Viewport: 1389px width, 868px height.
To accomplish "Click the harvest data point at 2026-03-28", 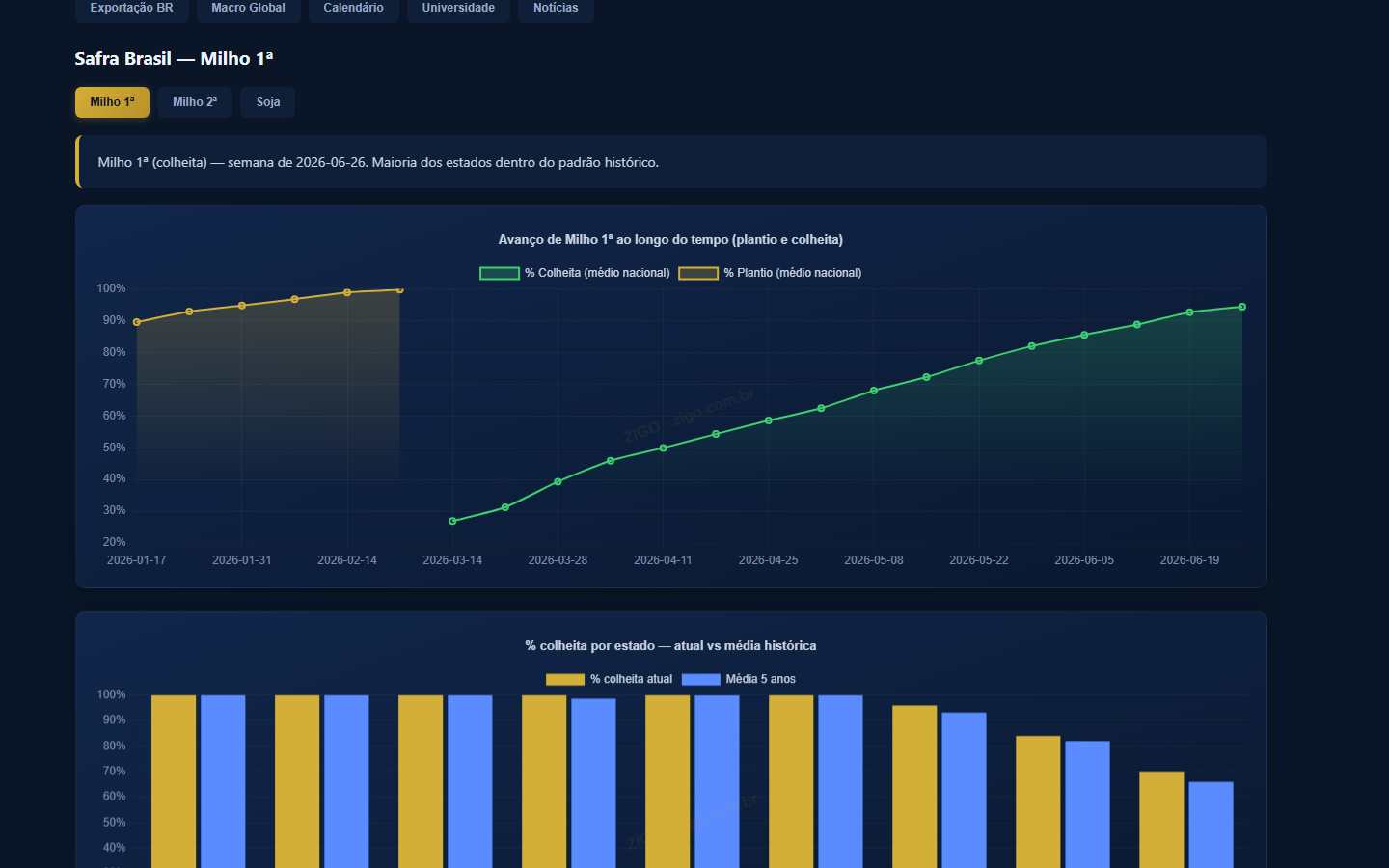I will click(558, 481).
